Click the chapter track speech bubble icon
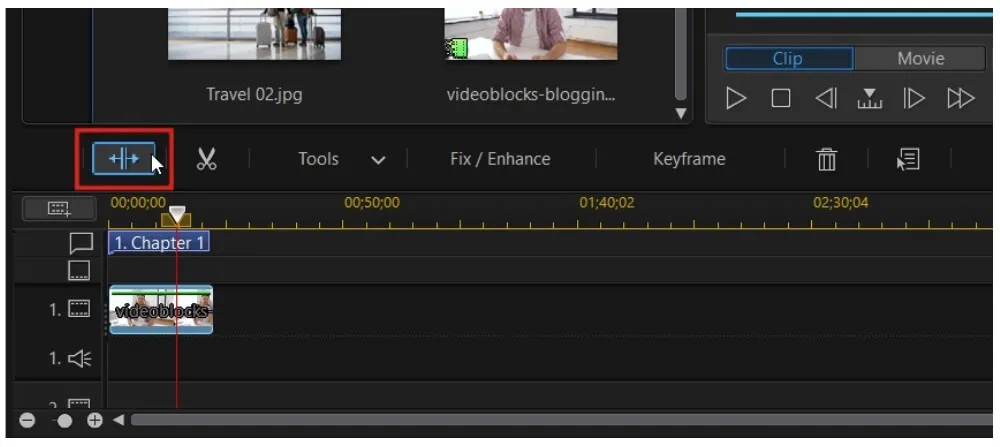The image size is (1000, 447). tap(80, 243)
